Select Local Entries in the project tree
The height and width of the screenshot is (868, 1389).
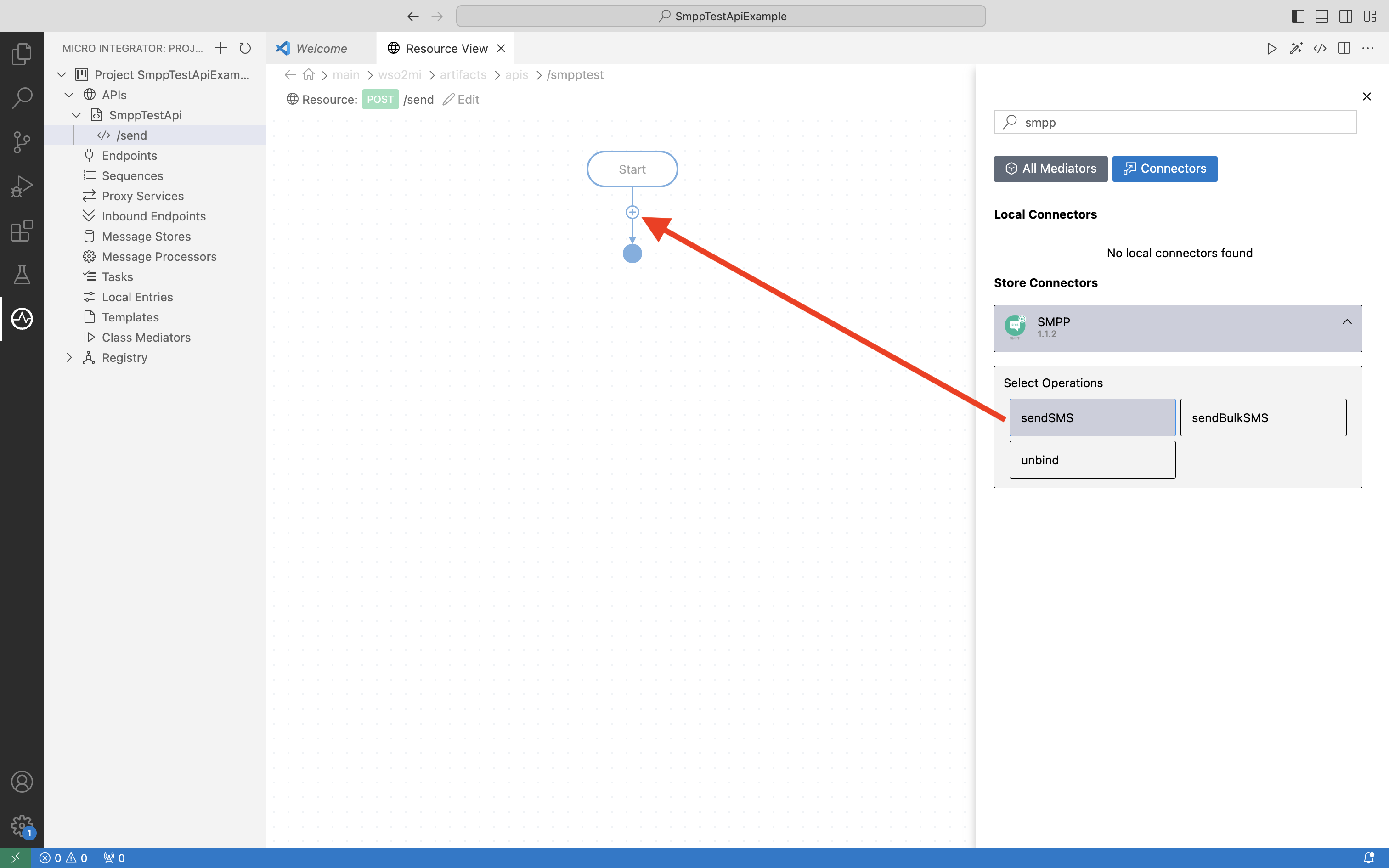point(155,297)
